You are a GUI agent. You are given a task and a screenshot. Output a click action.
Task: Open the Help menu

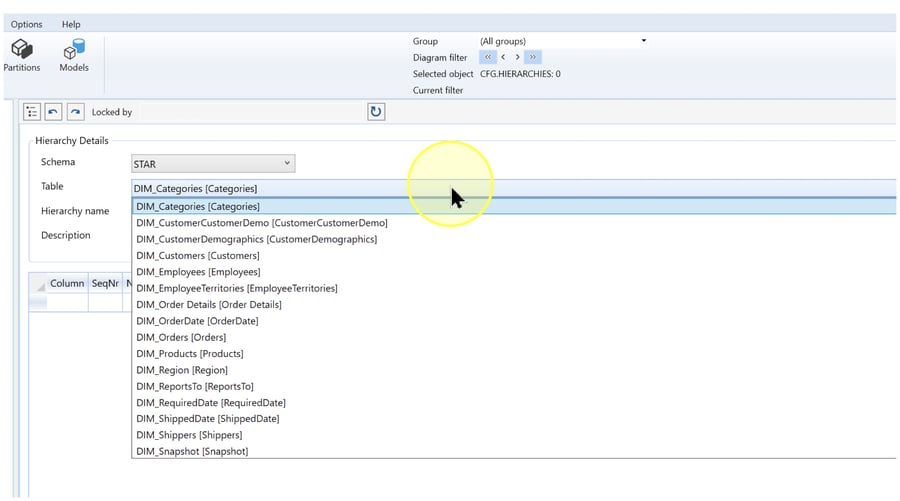click(71, 24)
